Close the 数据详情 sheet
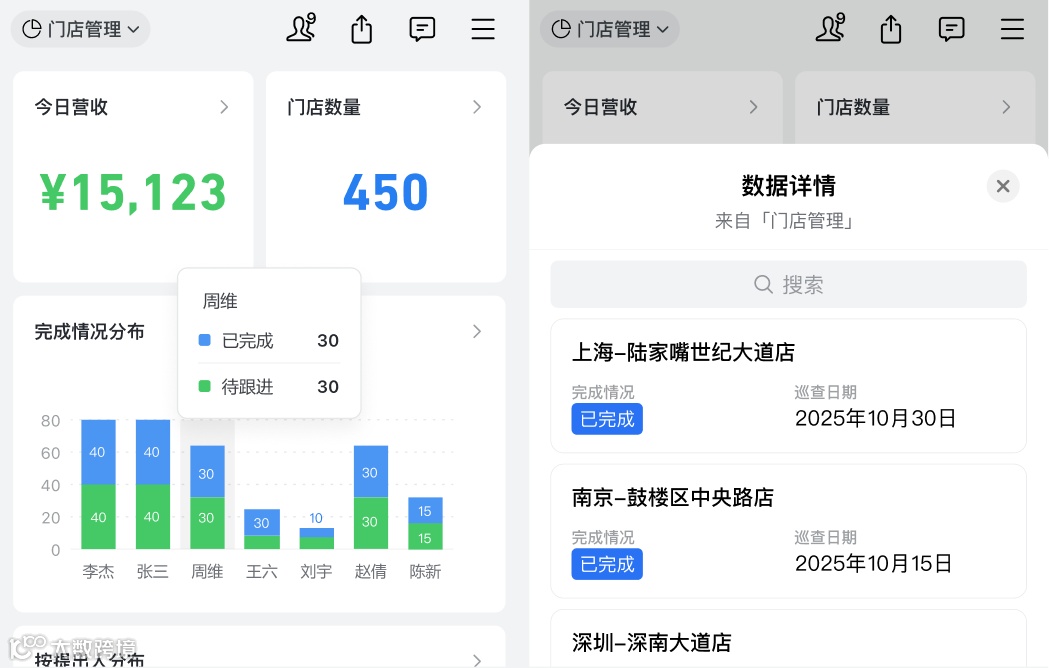This screenshot has width=1049, height=668. click(x=1003, y=186)
